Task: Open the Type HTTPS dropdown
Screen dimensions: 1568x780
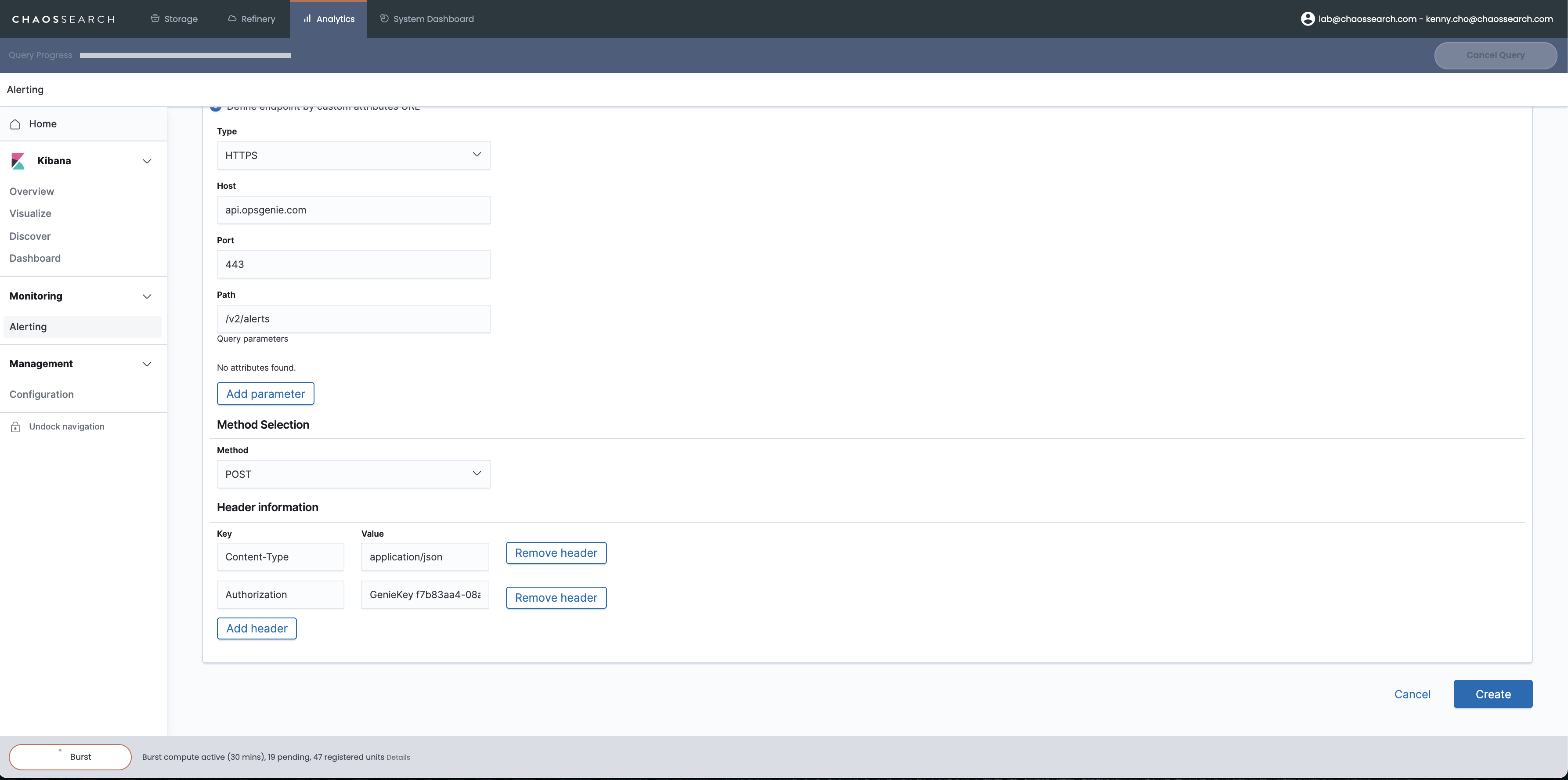Action: tap(353, 156)
